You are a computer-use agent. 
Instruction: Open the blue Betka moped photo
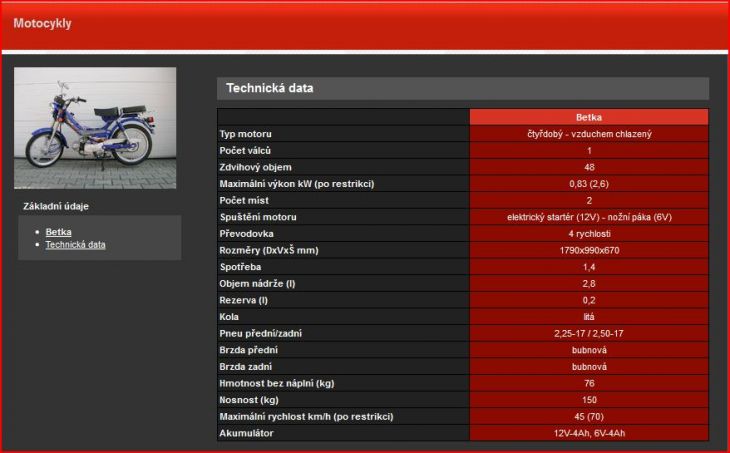[x=95, y=128]
